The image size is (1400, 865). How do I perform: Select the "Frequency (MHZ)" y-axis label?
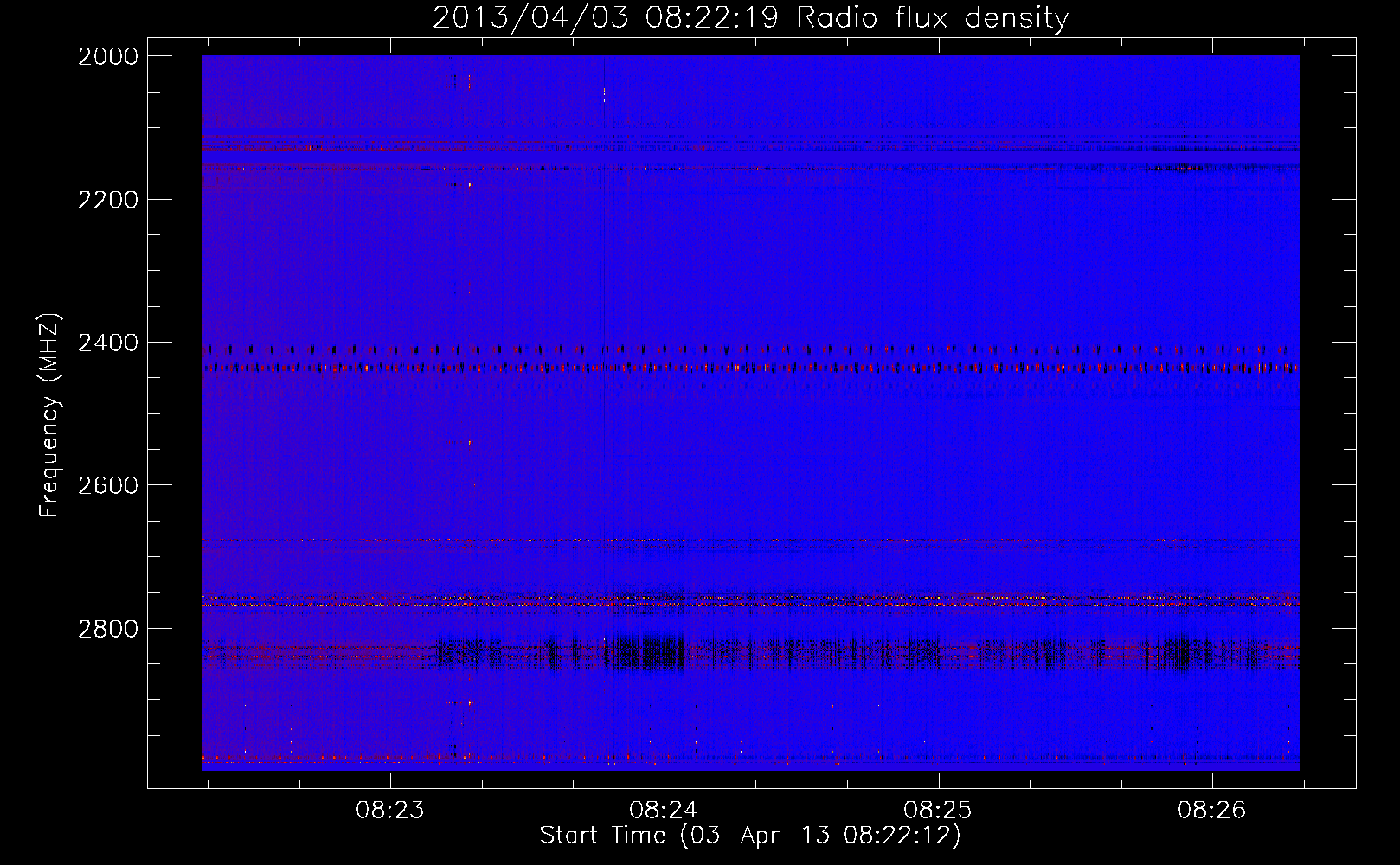[x=50, y=415]
